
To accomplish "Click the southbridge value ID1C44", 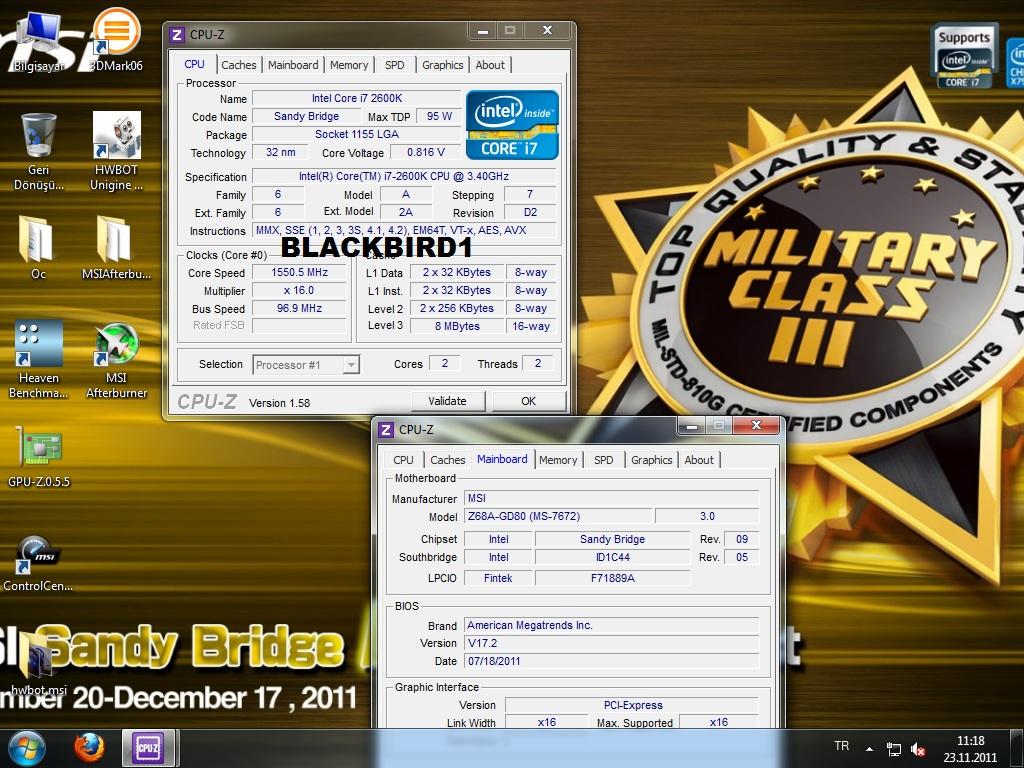I will coord(613,557).
